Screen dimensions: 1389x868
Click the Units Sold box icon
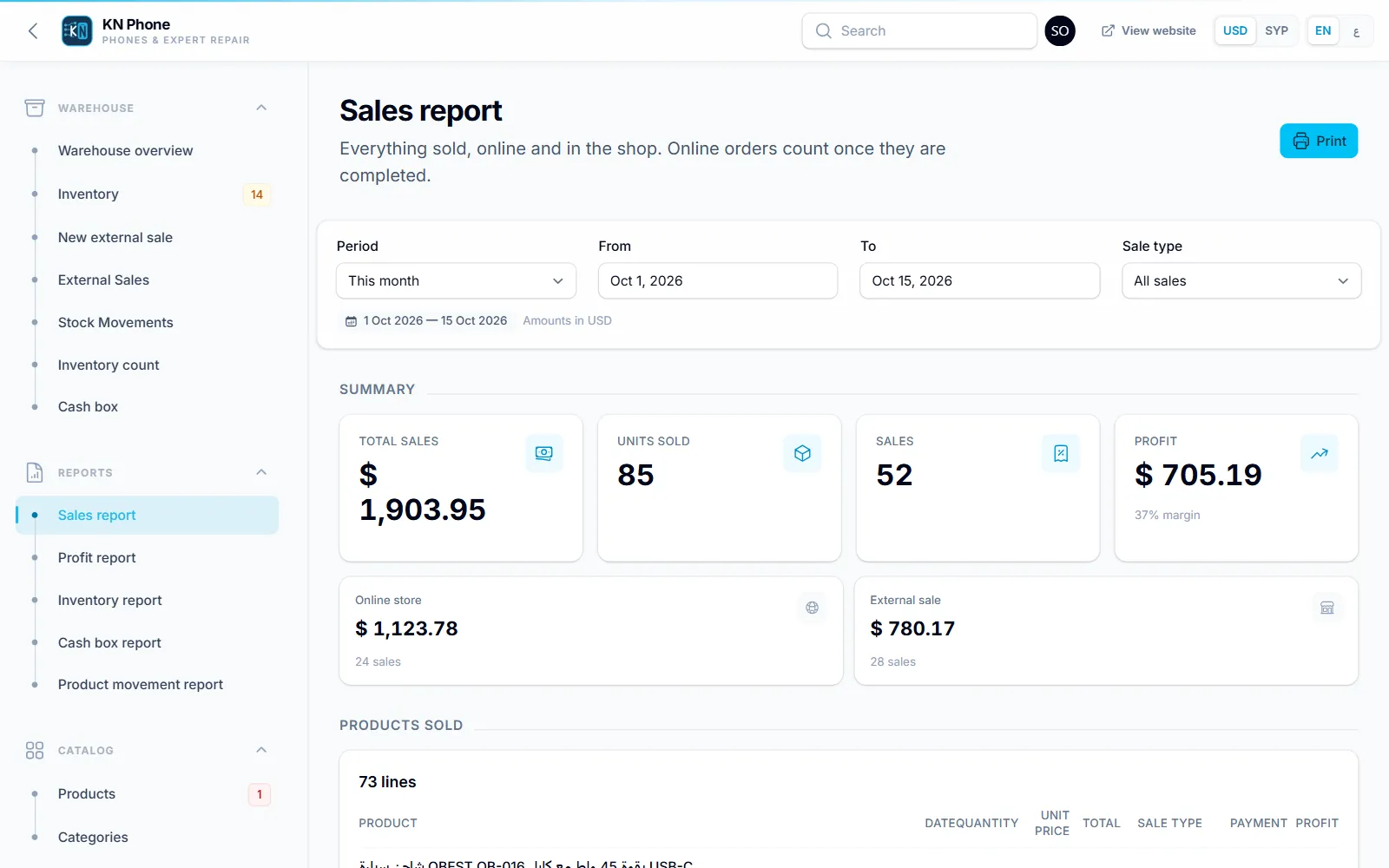(x=802, y=453)
